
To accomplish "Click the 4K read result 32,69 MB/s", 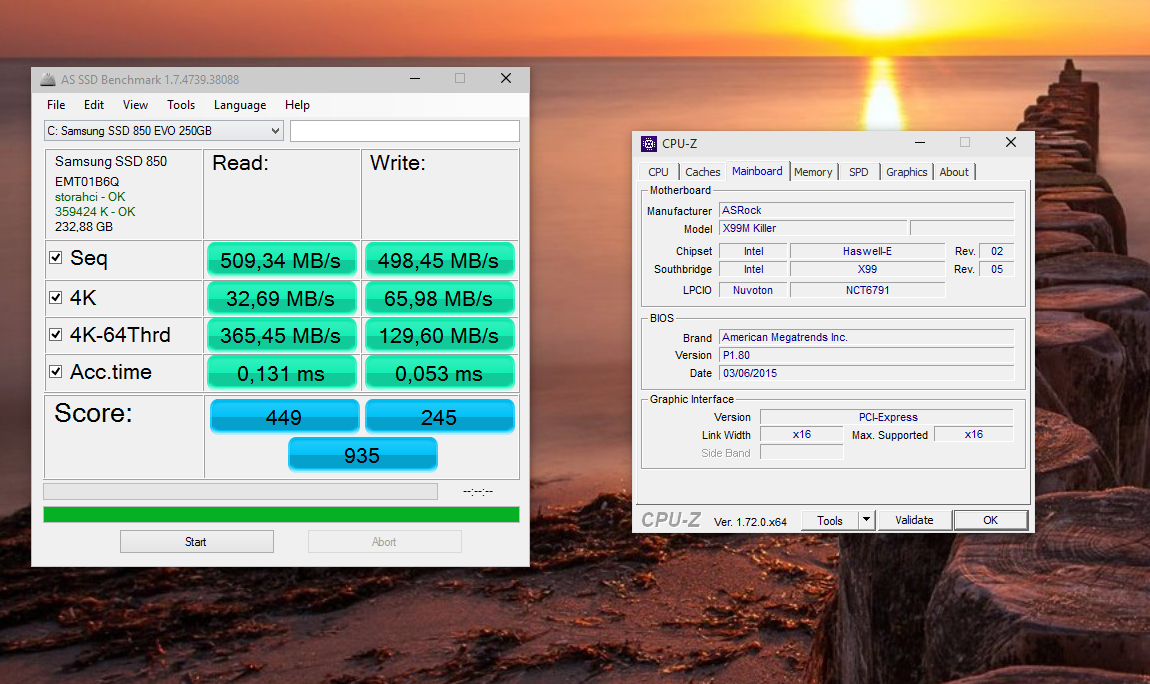I will pos(282,298).
